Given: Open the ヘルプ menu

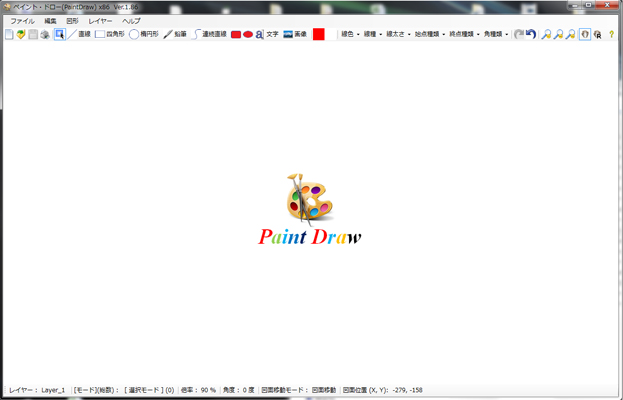Looking at the screenshot, I should 131,21.
